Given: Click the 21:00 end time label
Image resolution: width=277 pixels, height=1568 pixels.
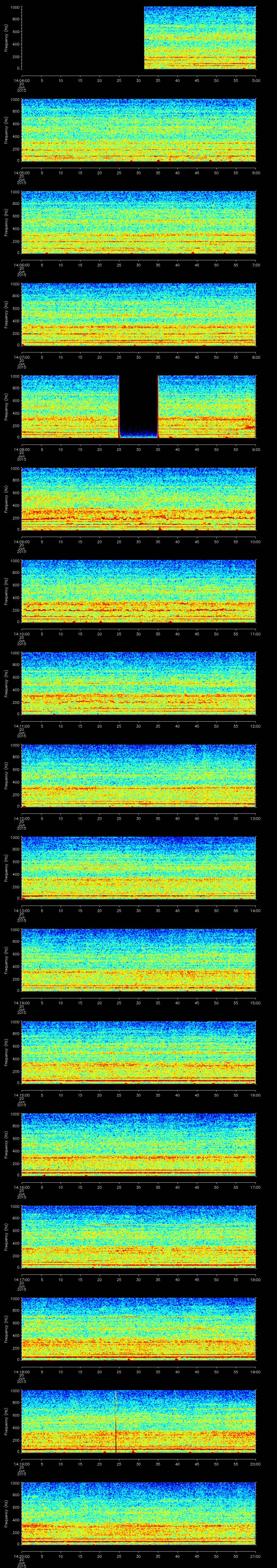Looking at the screenshot, I should [x=256, y=1556].
